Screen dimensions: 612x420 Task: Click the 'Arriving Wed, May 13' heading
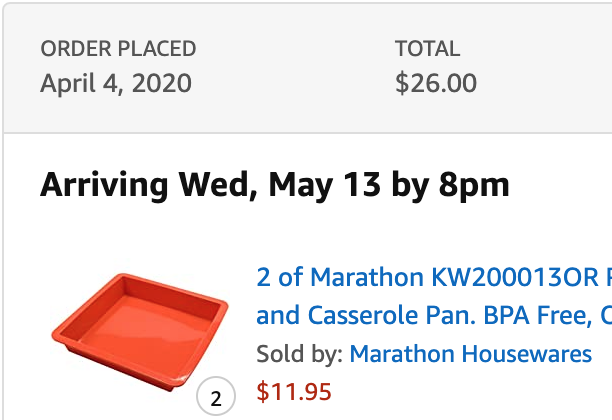tap(275, 185)
